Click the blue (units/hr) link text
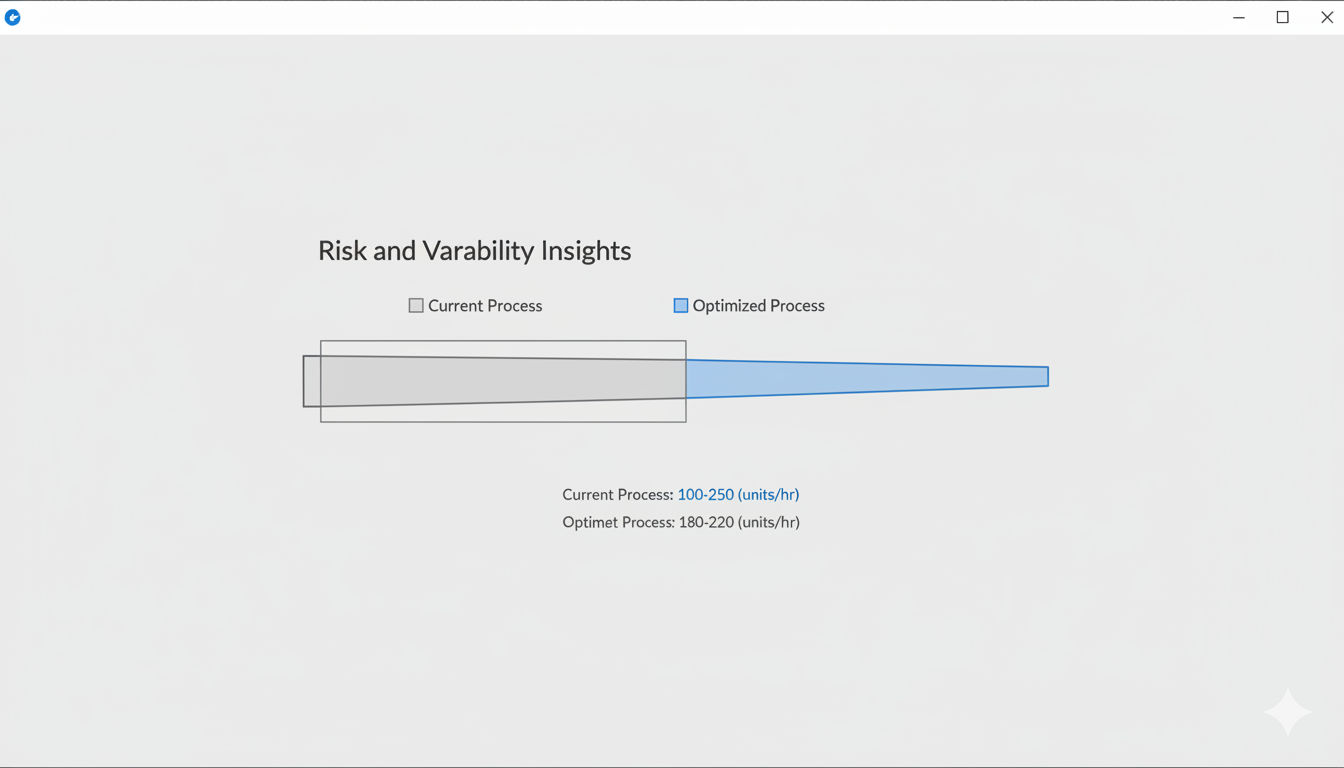The width and height of the screenshot is (1344, 768). (x=768, y=494)
